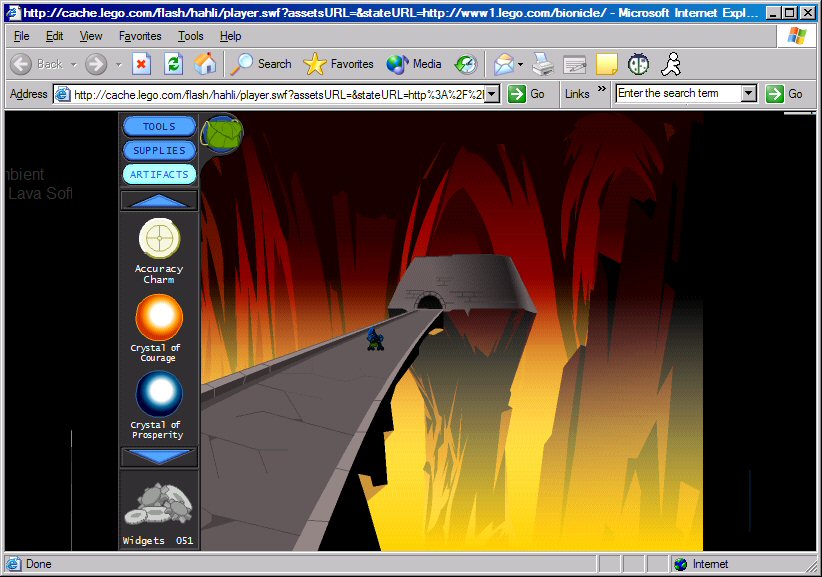822x577 pixels.
Task: Open the File menu
Action: [21, 36]
